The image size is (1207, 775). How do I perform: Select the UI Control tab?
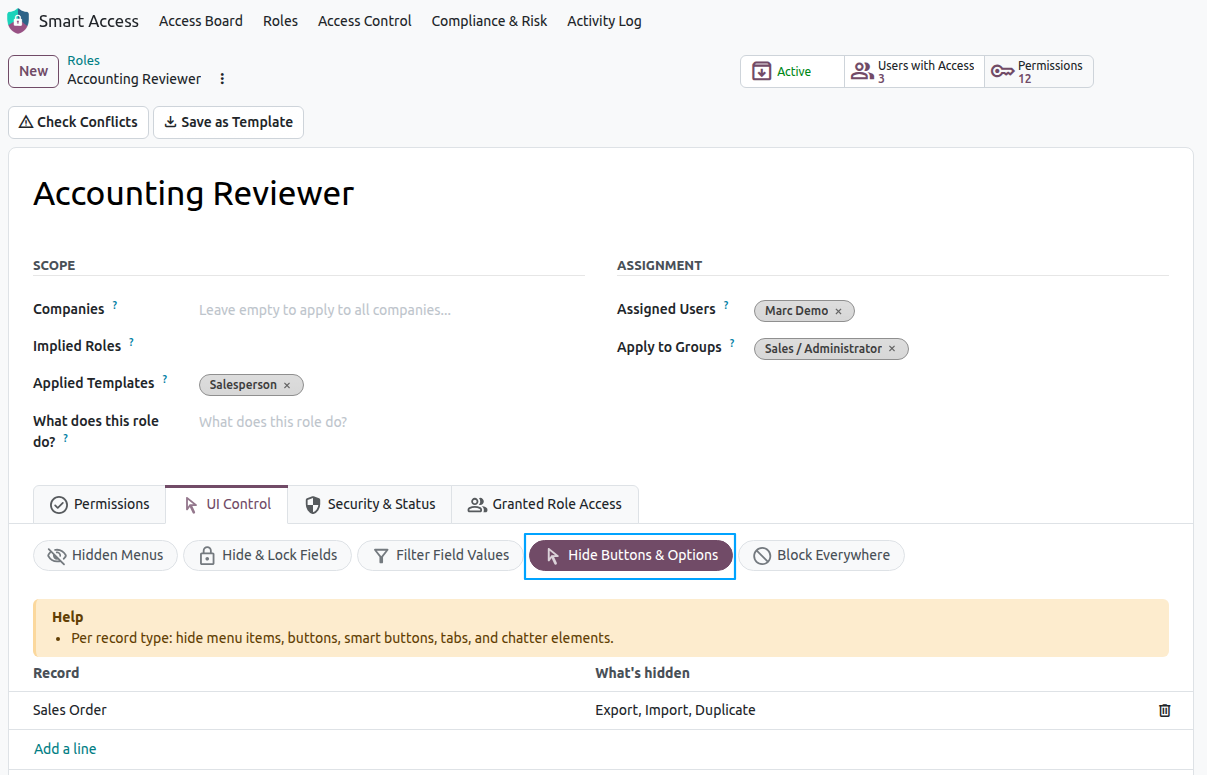(x=227, y=504)
